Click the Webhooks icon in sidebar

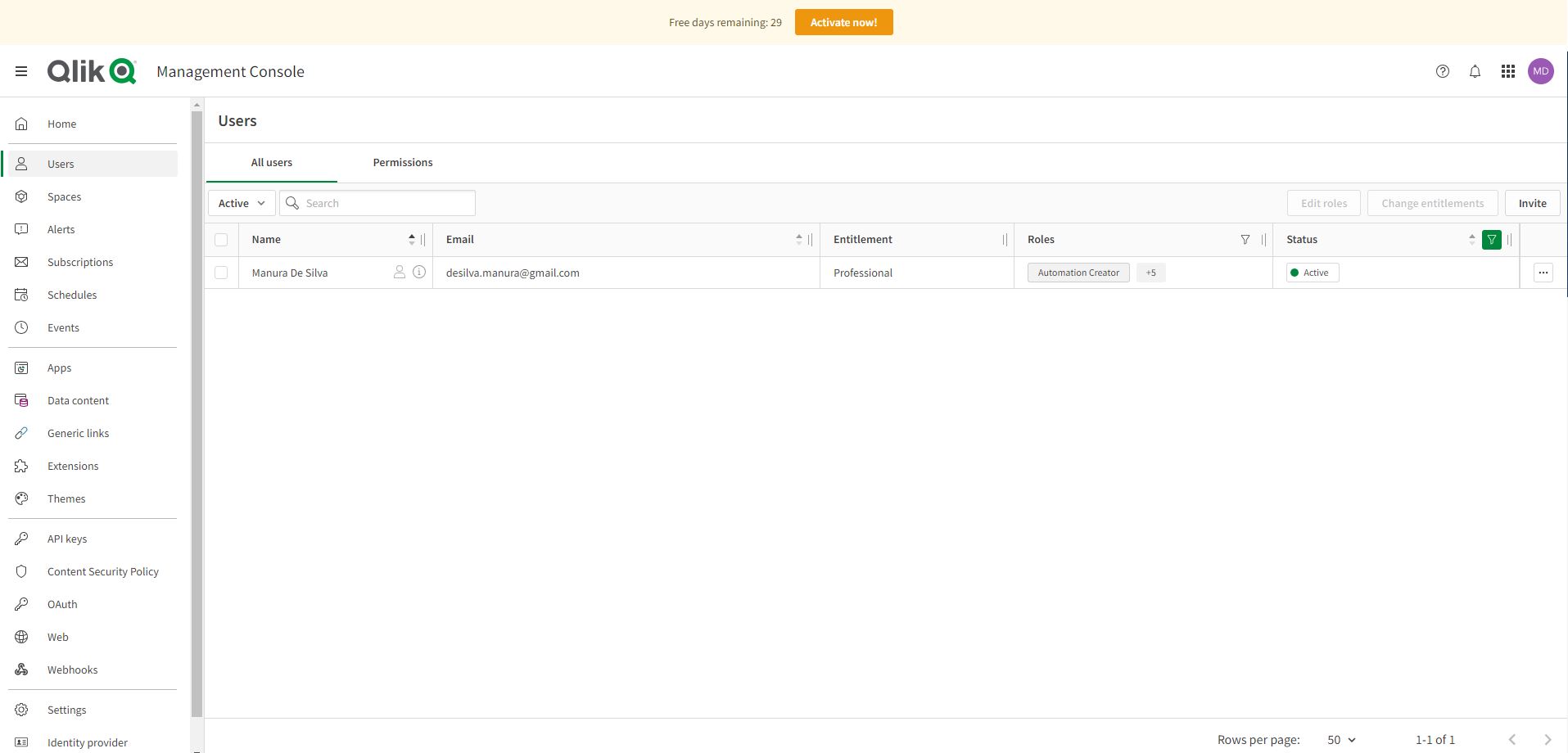(x=22, y=670)
